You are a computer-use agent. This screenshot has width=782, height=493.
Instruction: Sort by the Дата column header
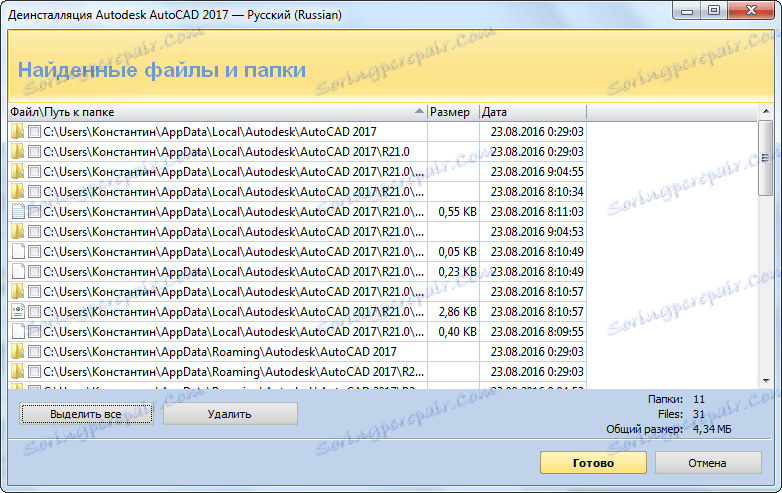533,112
